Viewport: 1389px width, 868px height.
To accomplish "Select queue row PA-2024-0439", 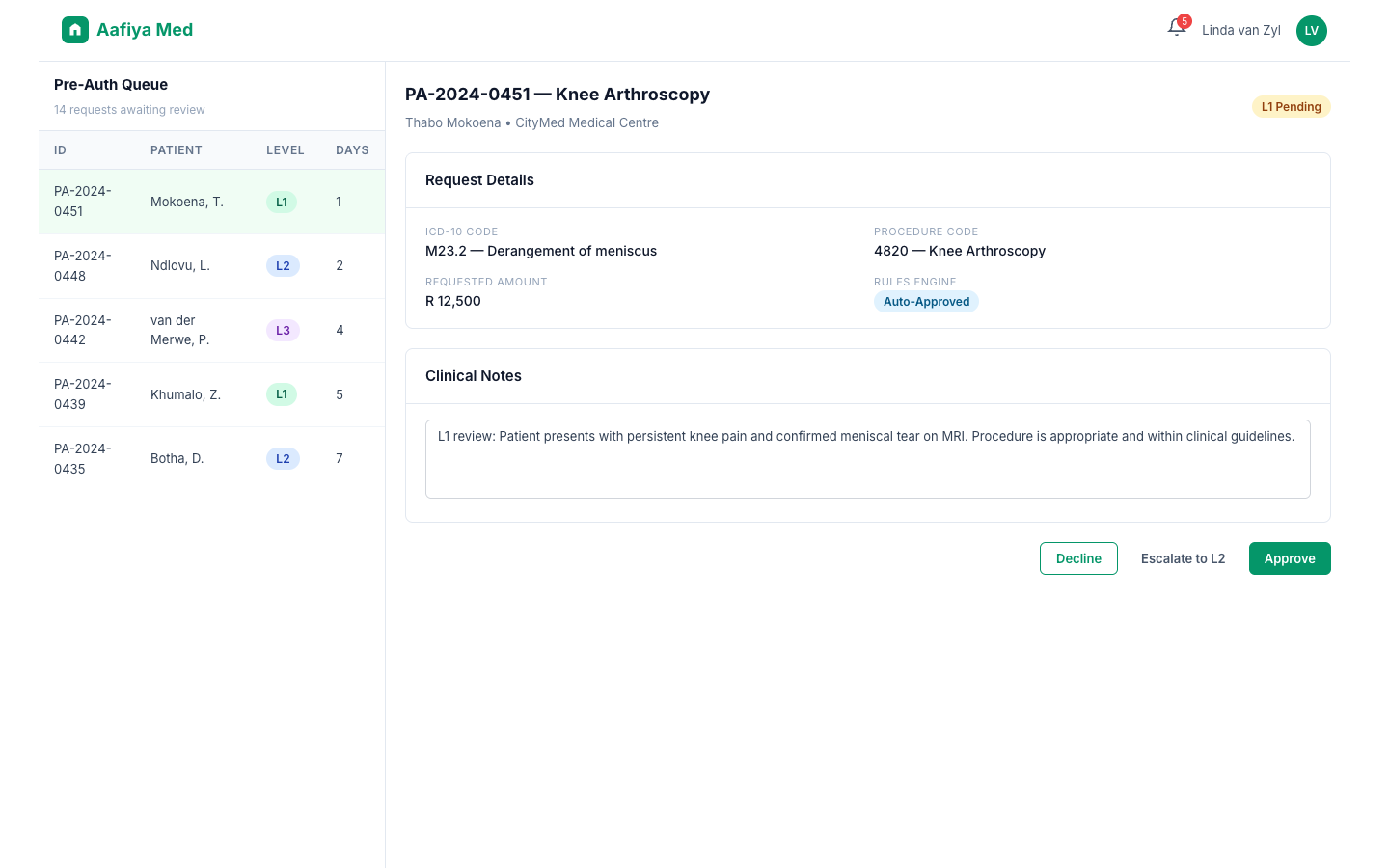I will point(212,394).
